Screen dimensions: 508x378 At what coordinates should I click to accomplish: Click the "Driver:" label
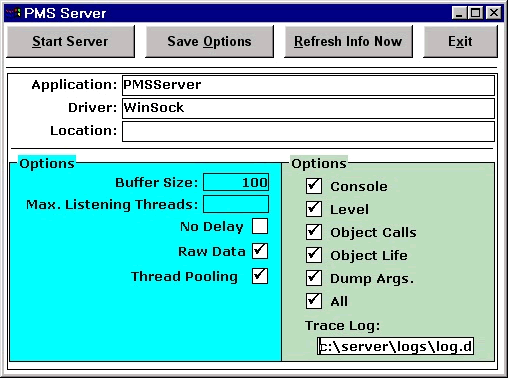(93, 108)
